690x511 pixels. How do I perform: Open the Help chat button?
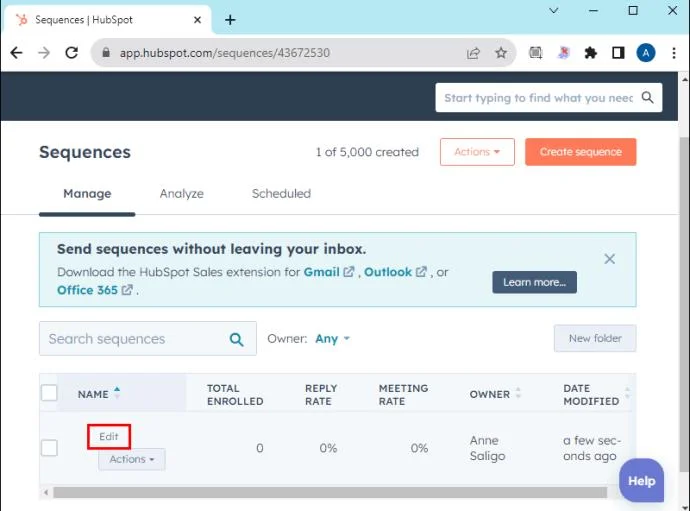click(x=641, y=481)
